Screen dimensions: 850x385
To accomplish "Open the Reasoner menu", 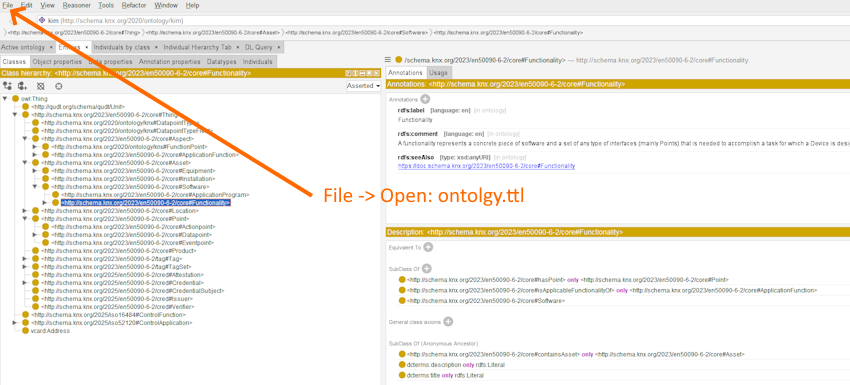I will (x=76, y=5).
